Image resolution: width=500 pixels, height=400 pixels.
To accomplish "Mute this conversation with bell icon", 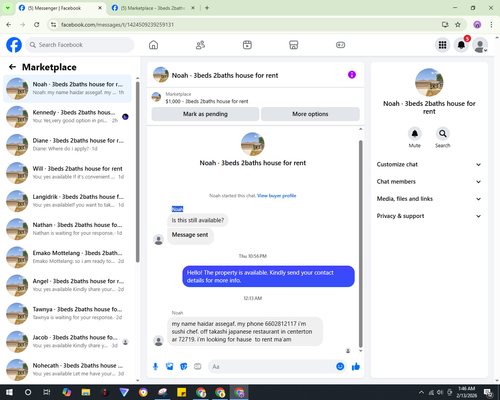I will 415,134.
